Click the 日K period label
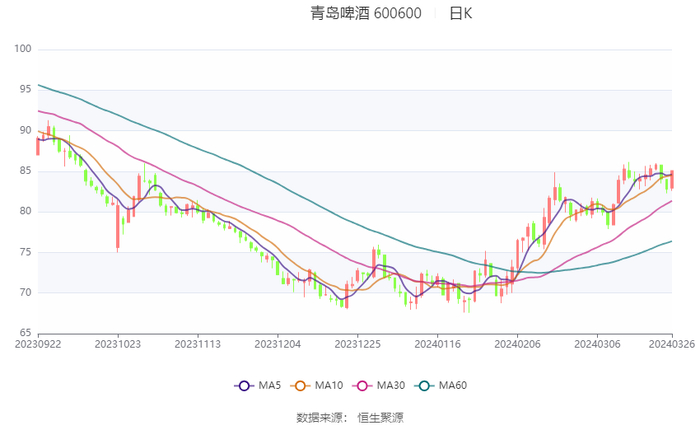The image size is (700, 426). 461,13
